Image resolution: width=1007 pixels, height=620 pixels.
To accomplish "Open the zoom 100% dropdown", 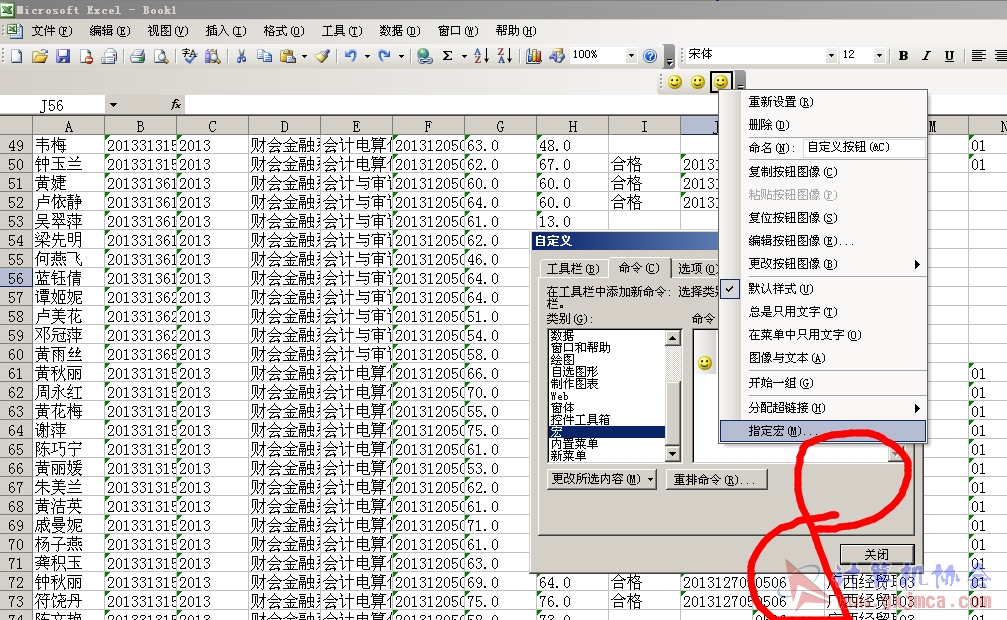I will click(631, 56).
